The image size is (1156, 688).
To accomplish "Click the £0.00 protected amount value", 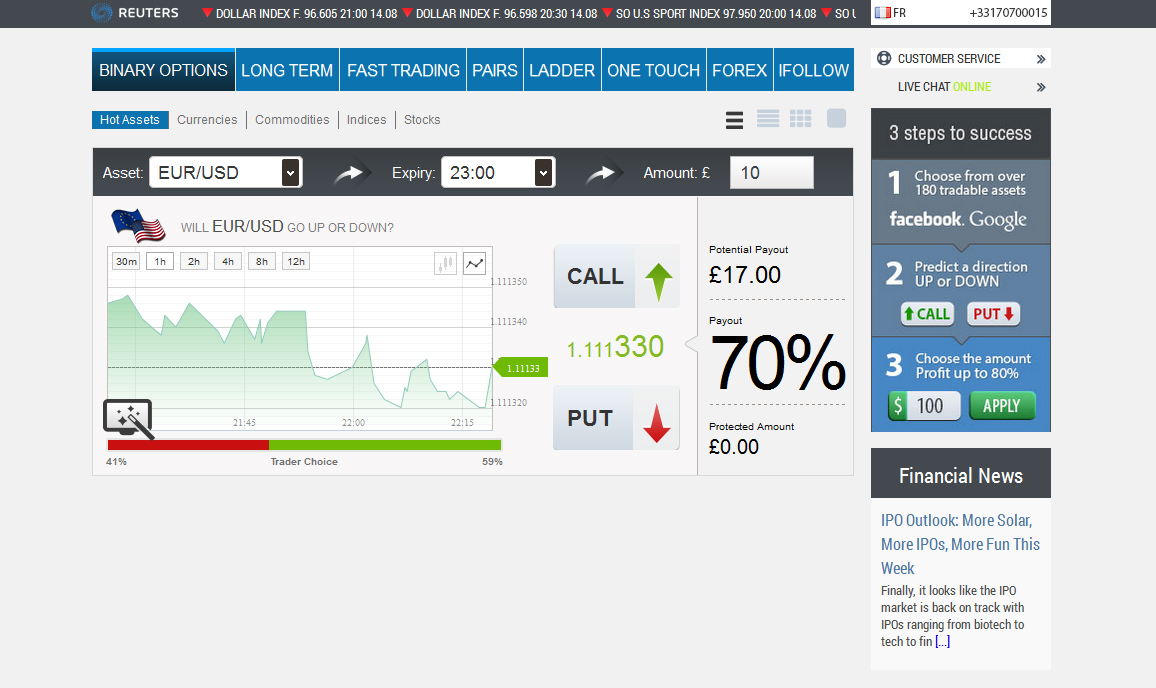I will 734,447.
